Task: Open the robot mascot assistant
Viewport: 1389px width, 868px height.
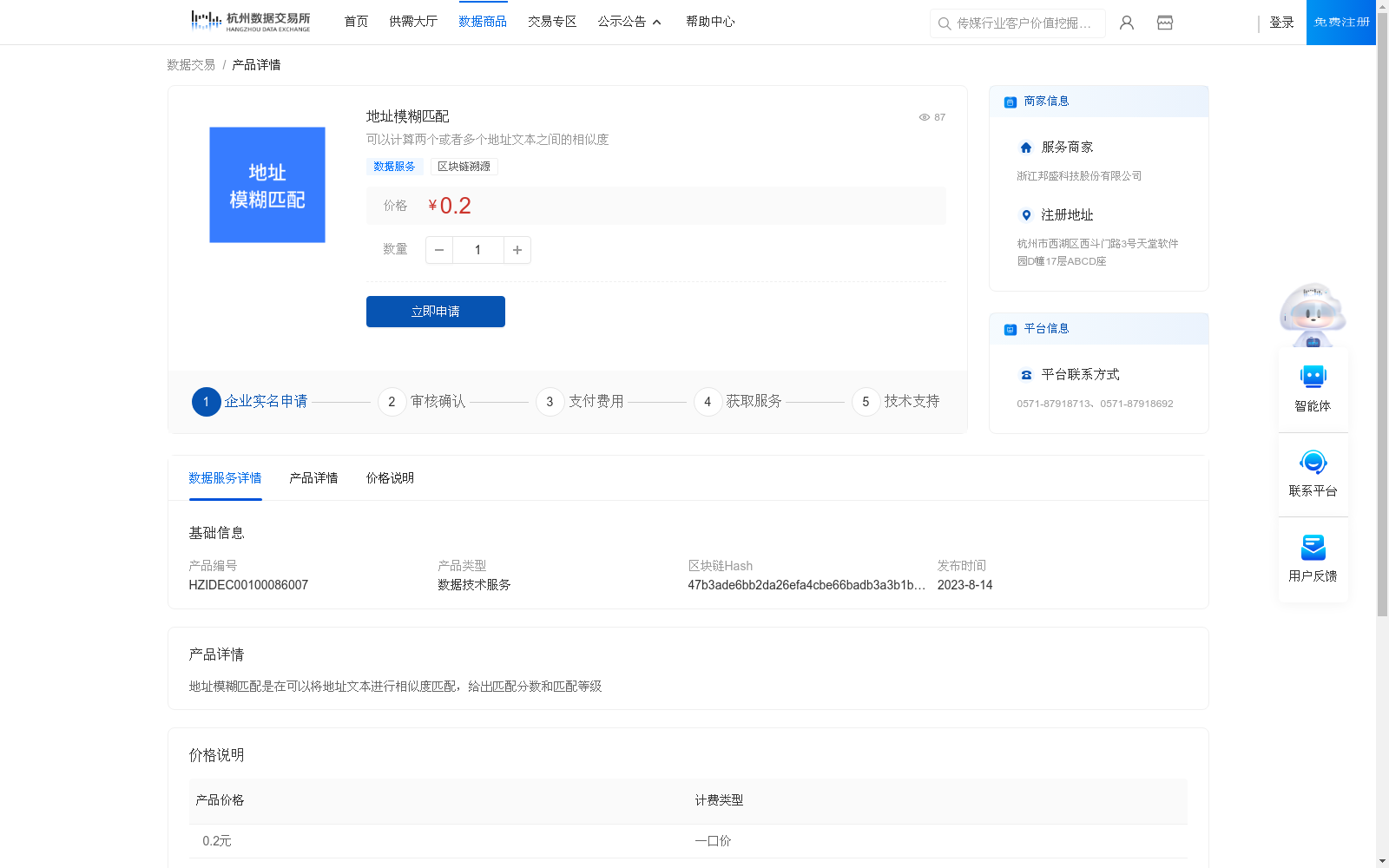Action: [1313, 314]
